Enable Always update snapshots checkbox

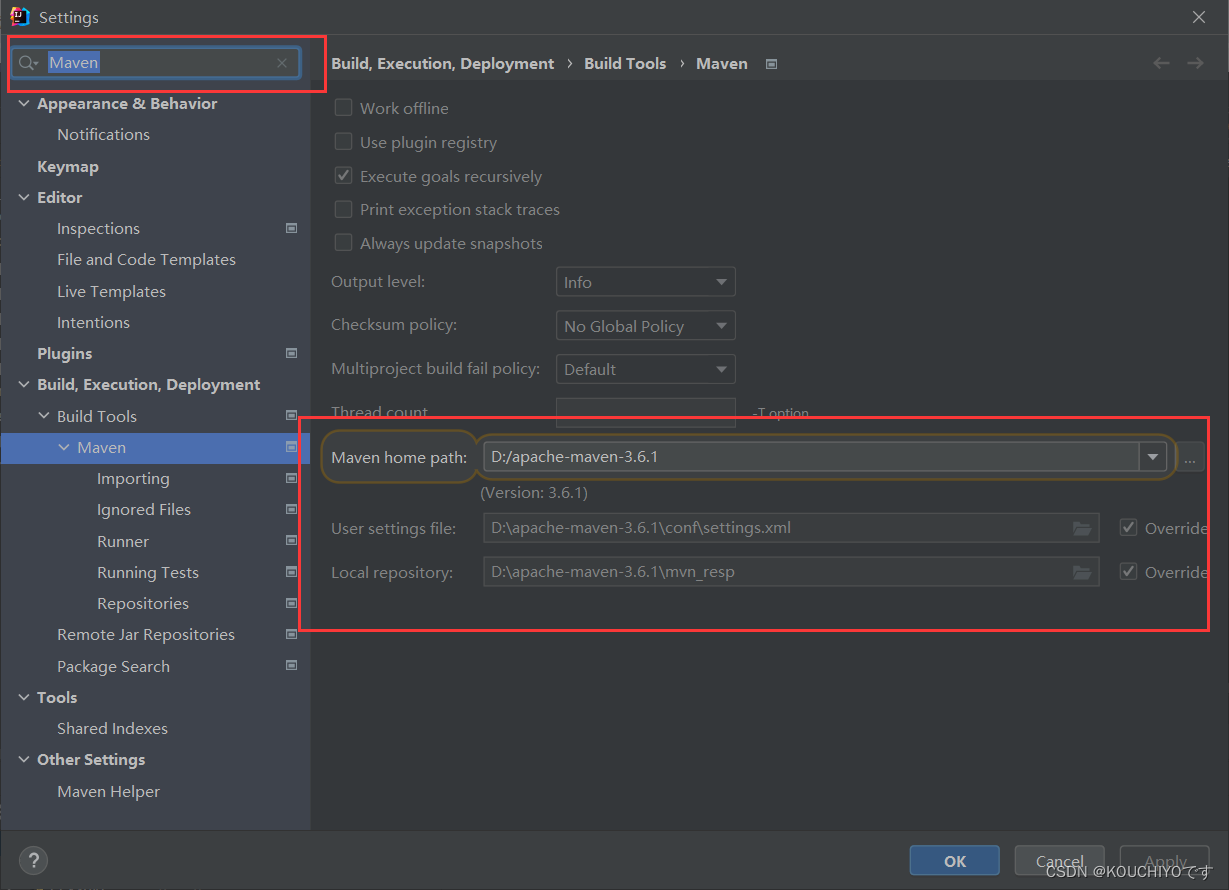[343, 243]
